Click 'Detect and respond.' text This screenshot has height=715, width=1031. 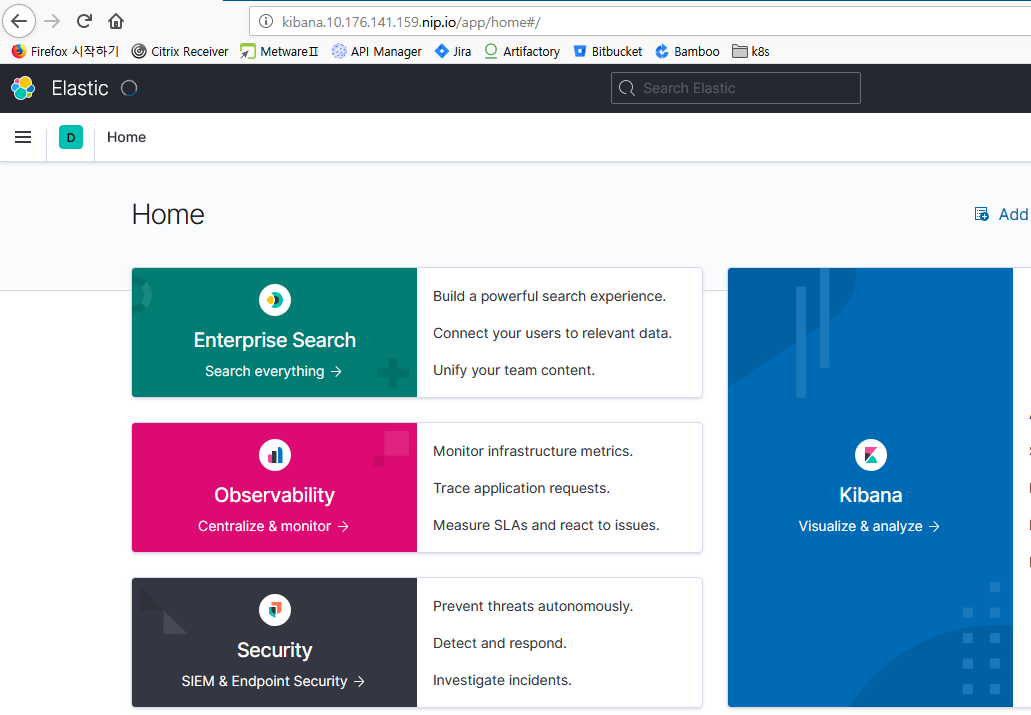click(499, 643)
